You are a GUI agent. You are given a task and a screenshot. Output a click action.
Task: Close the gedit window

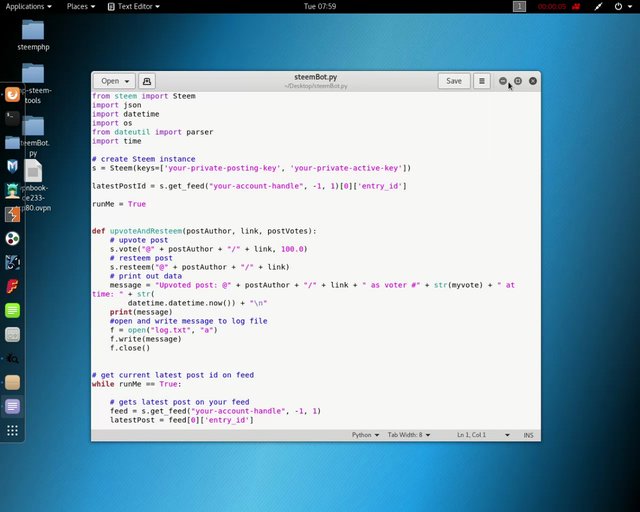tap(533, 81)
